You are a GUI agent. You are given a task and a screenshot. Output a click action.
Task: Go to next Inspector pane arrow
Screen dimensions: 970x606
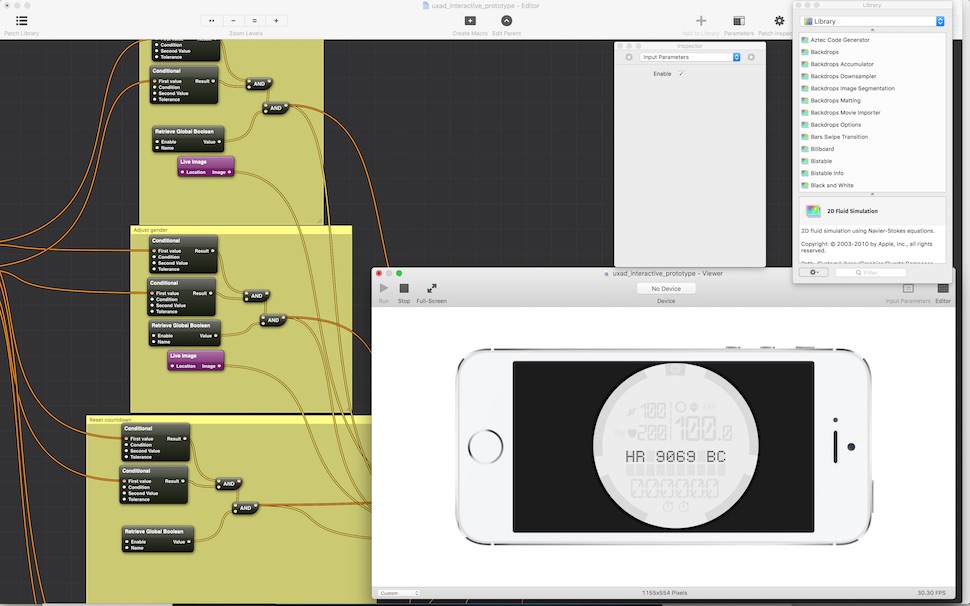pos(751,57)
